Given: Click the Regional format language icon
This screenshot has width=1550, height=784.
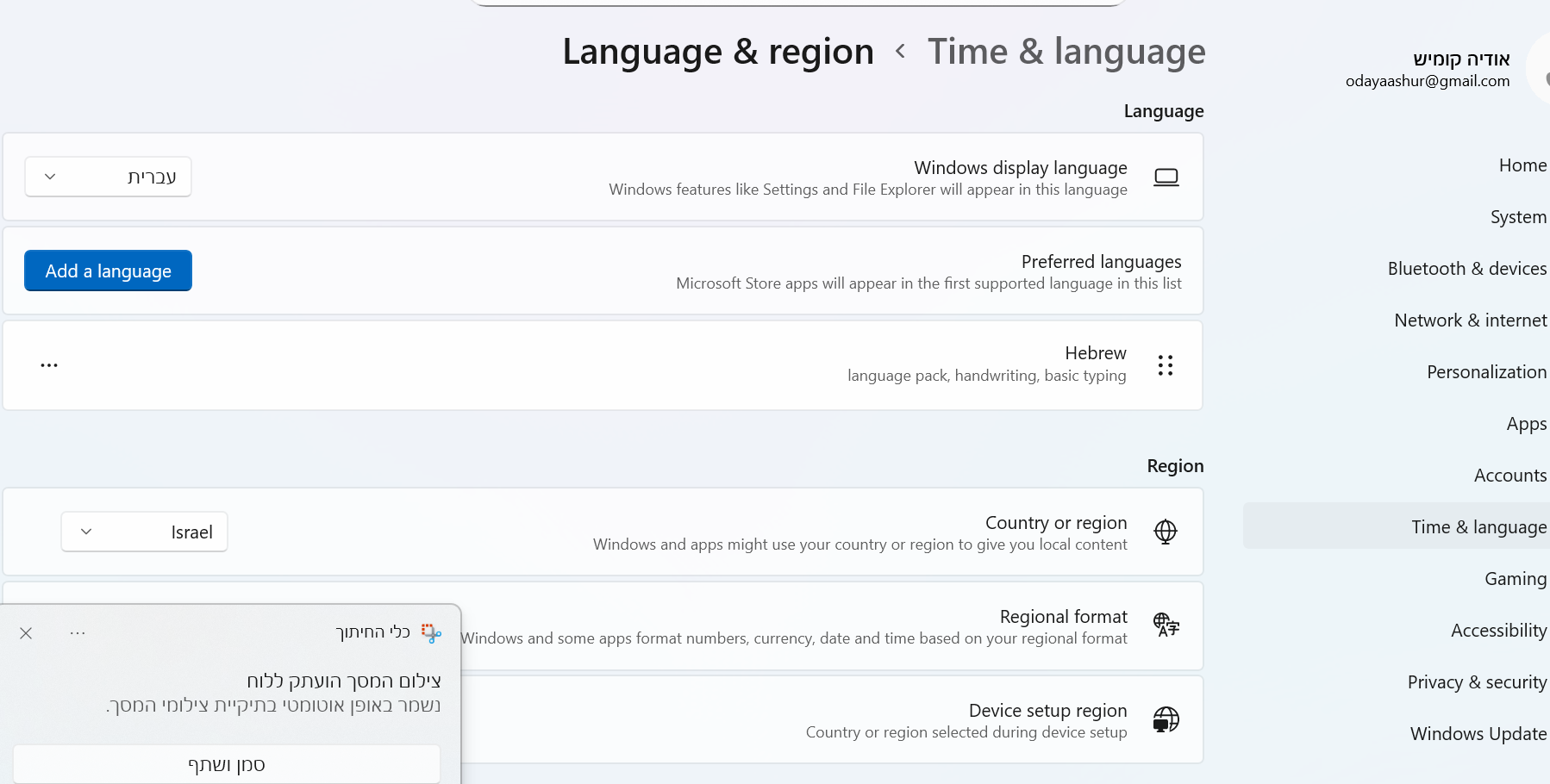Looking at the screenshot, I should click(1166, 625).
